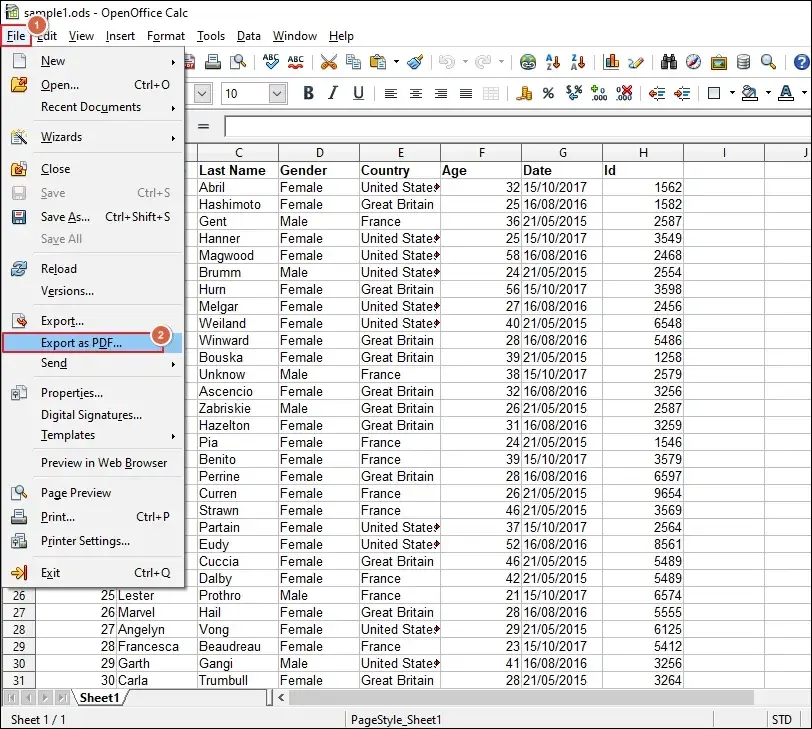812x729 pixels.
Task: Open the Navigator compass icon
Action: (693, 62)
